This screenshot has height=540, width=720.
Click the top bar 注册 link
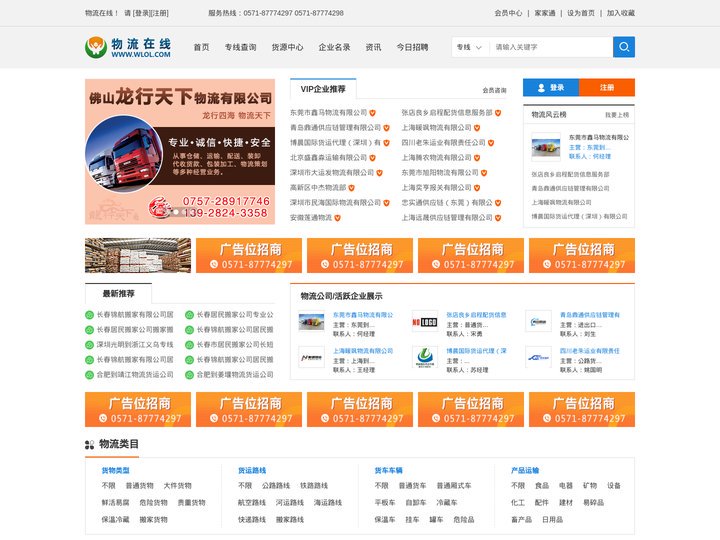159,13
